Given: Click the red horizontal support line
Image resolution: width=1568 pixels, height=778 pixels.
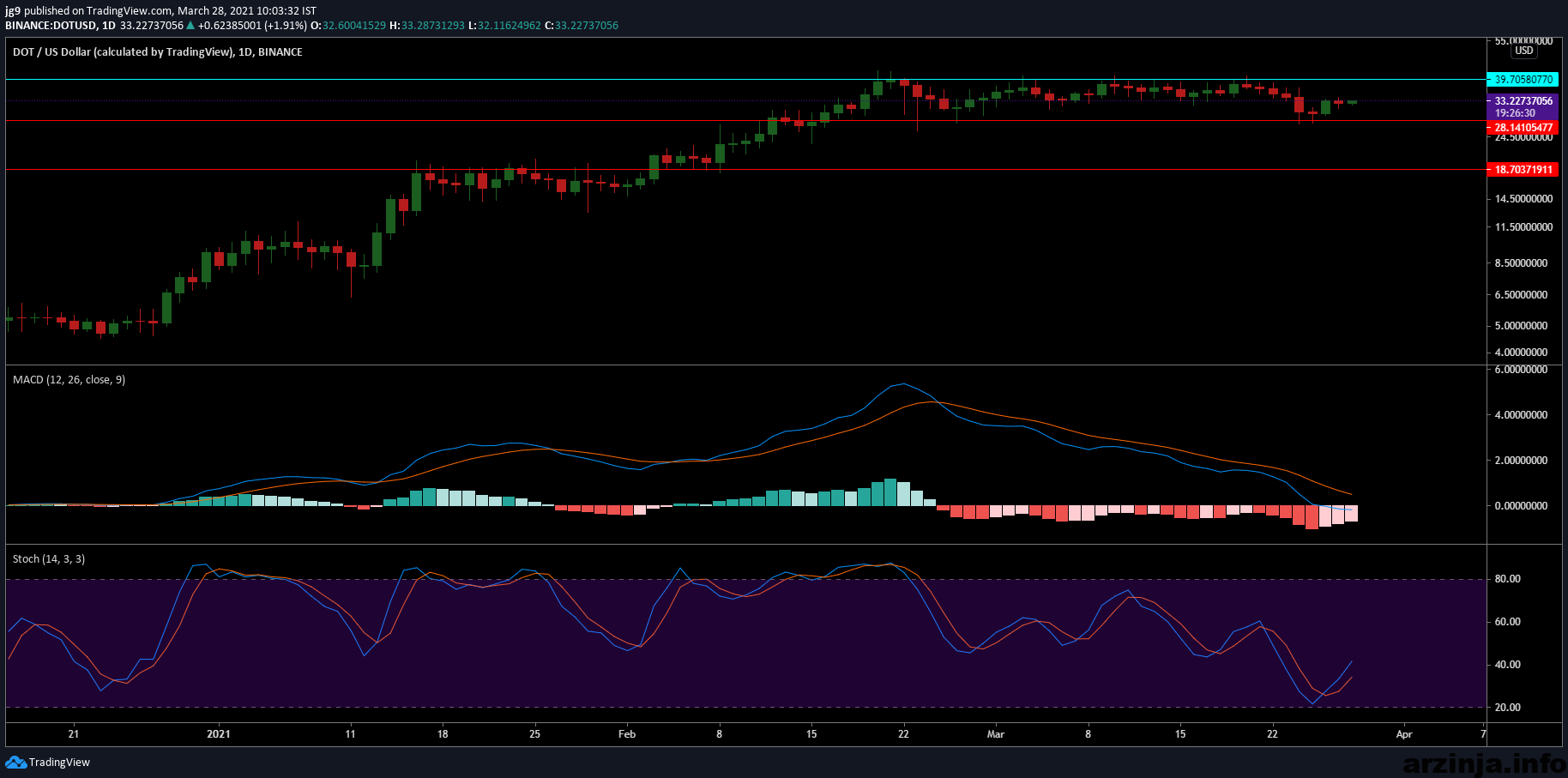Looking at the screenshot, I should 745,120.
